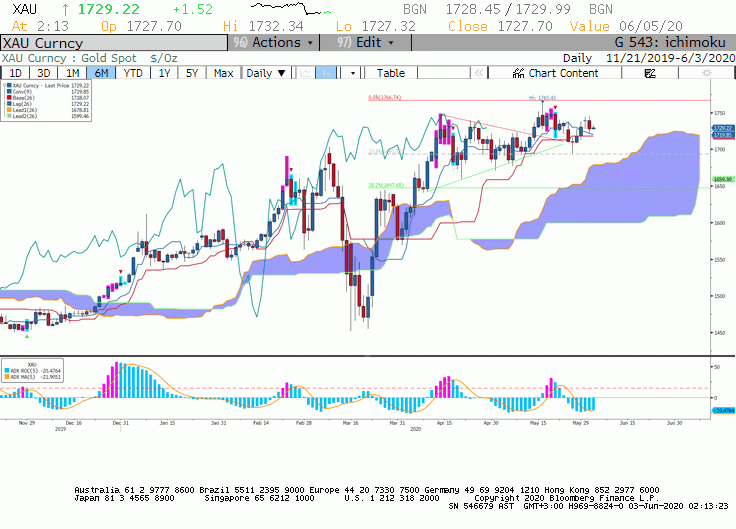Open chart settings gear icon
This screenshot has width=736, height=529.
pyautogui.click(x=706, y=73)
